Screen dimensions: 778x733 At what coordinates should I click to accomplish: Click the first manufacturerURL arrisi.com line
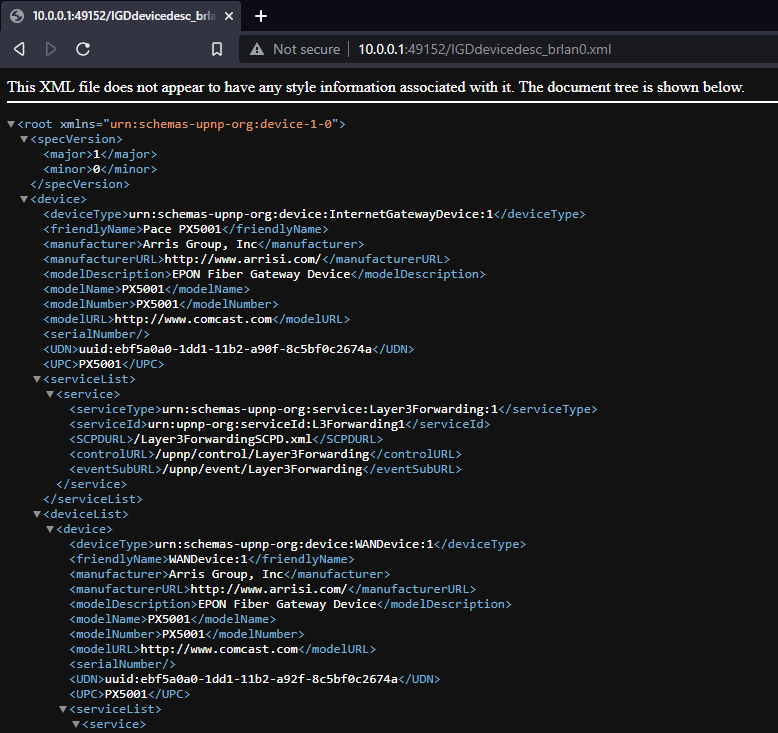click(247, 259)
